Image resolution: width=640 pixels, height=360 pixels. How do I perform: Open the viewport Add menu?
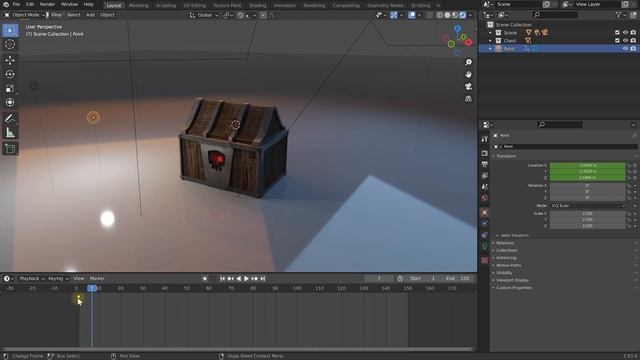tap(90, 15)
